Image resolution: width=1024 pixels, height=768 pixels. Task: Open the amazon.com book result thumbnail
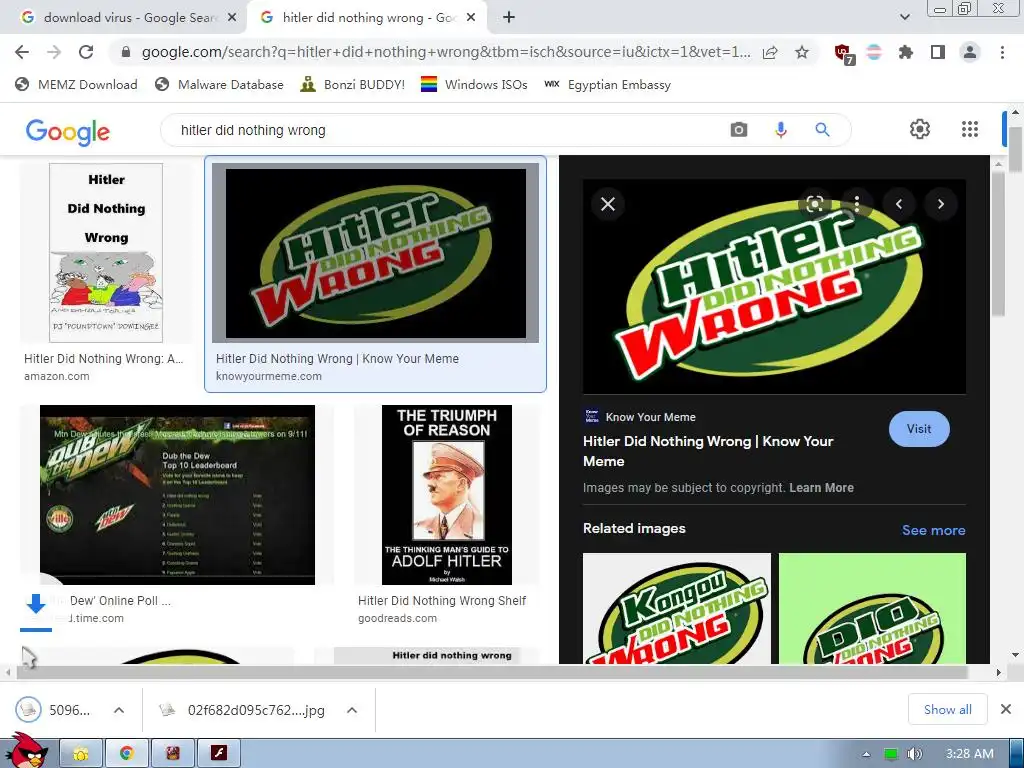click(x=106, y=253)
